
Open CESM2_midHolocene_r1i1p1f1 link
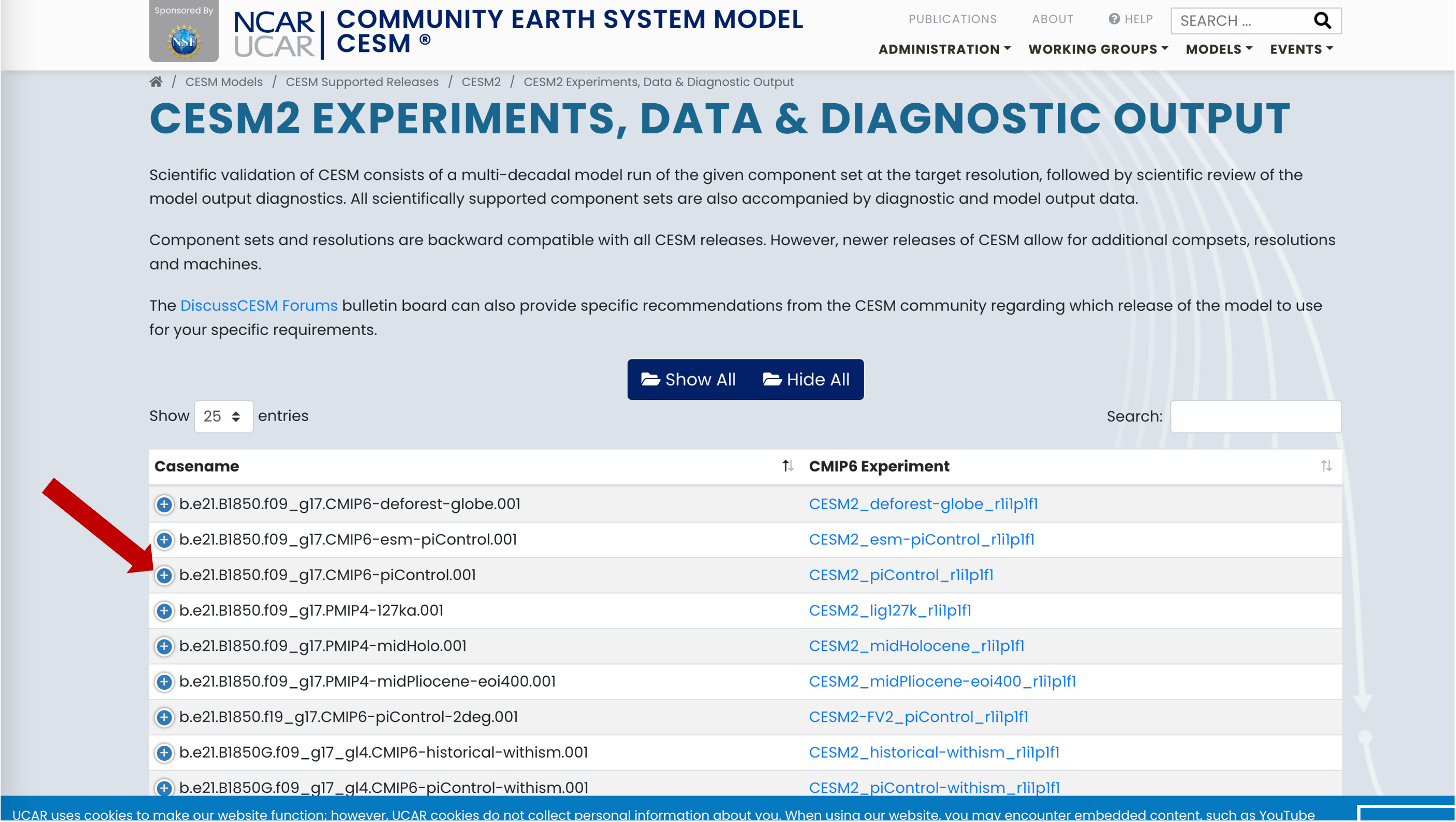pyautogui.click(x=917, y=646)
